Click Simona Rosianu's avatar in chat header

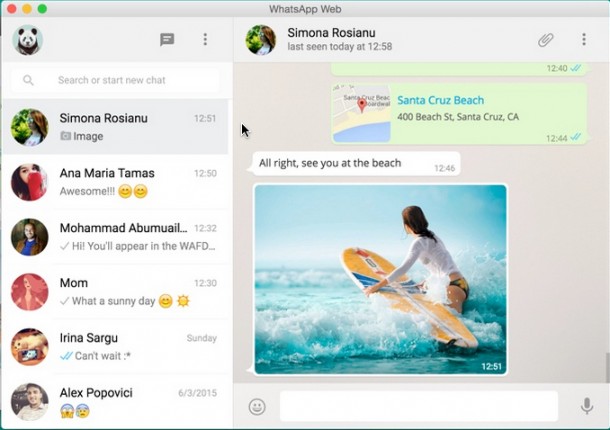[x=261, y=40]
